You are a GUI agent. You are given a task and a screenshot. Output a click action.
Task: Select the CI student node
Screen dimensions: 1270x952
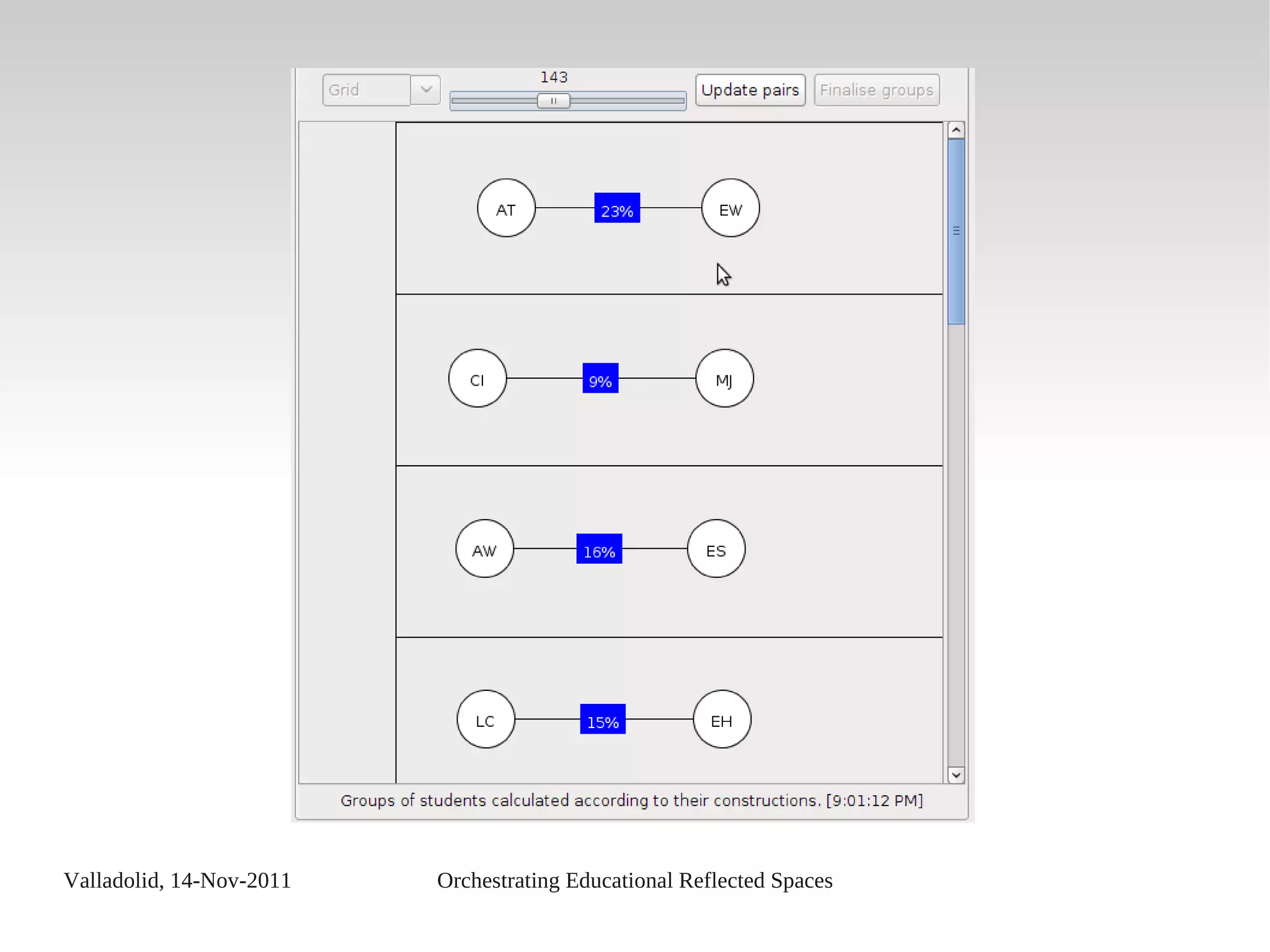click(x=477, y=378)
